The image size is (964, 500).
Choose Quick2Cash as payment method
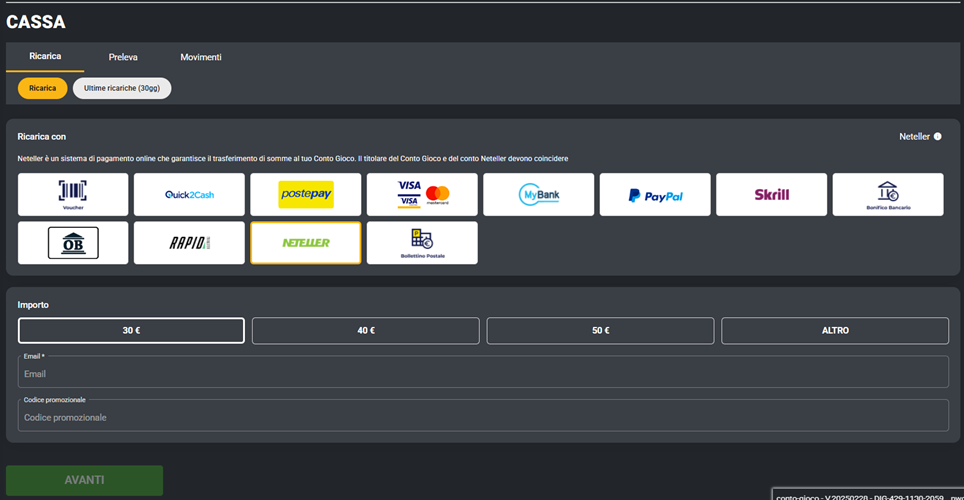189,194
